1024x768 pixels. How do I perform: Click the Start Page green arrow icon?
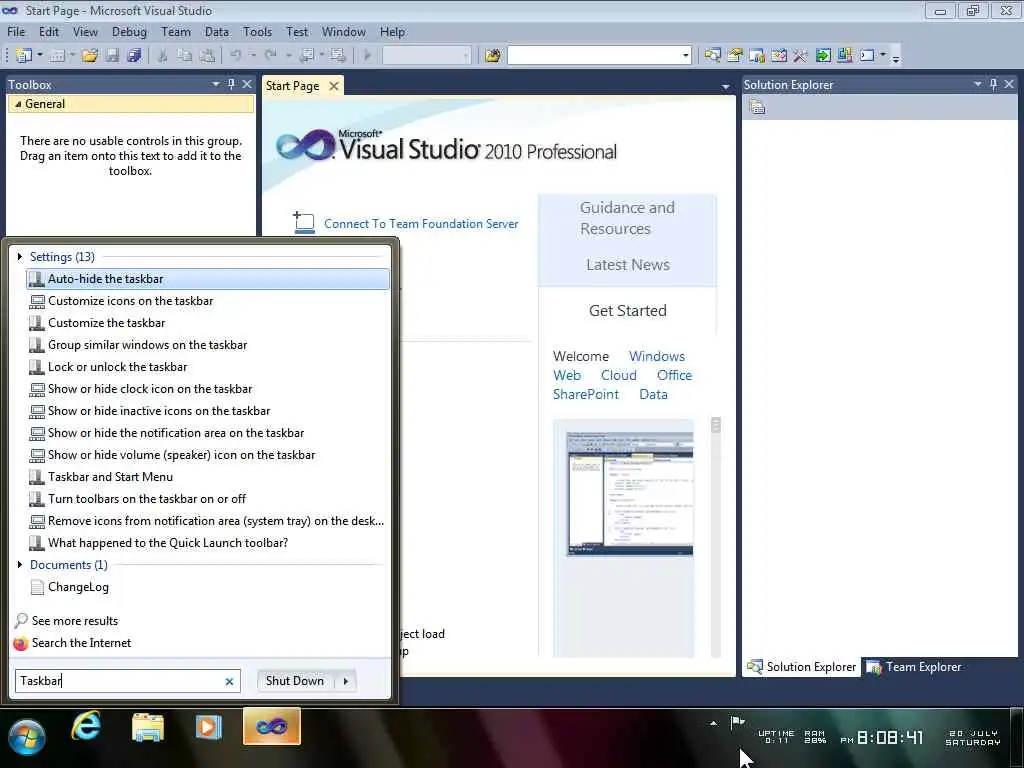point(823,56)
